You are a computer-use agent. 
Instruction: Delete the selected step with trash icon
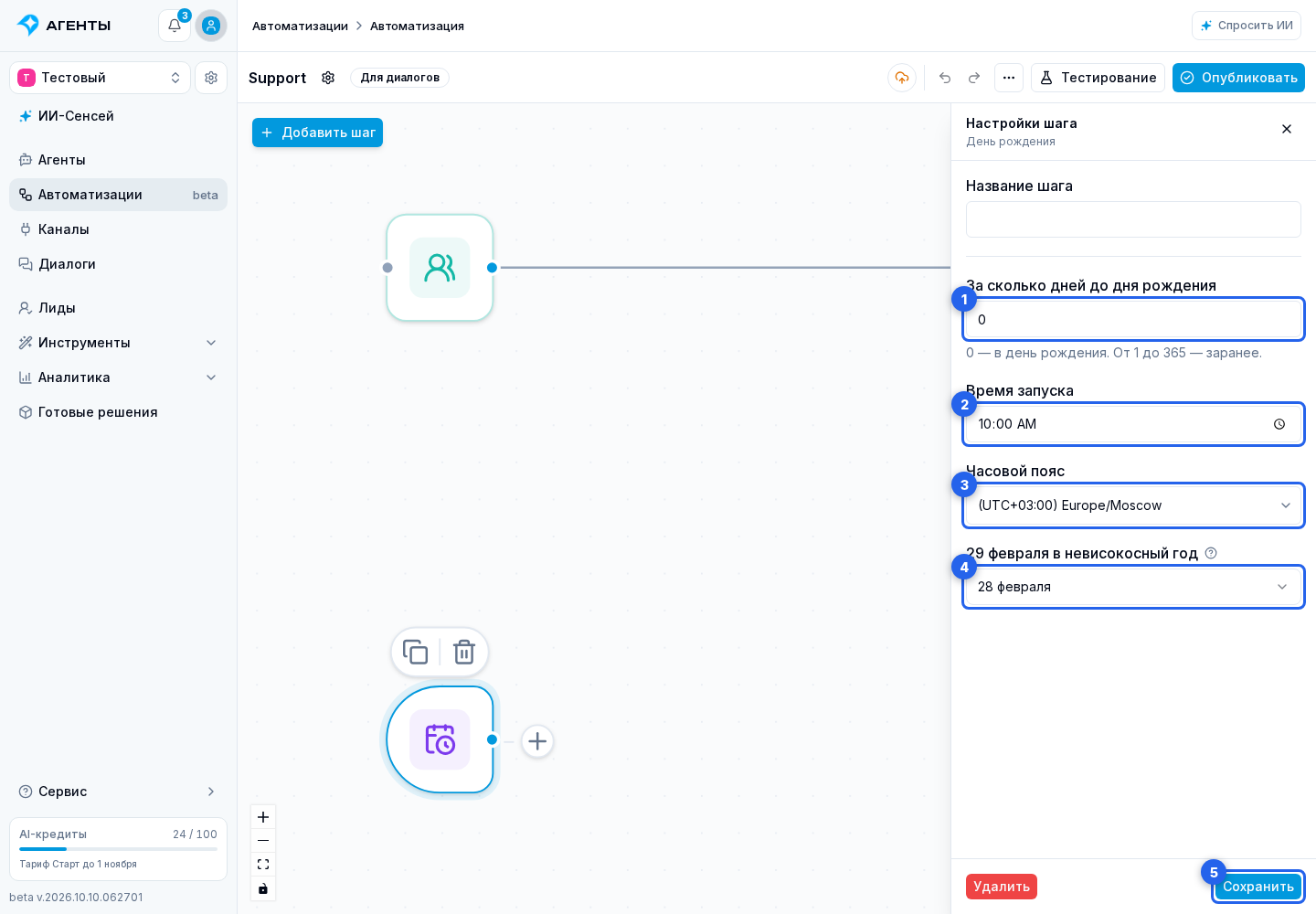coord(464,652)
